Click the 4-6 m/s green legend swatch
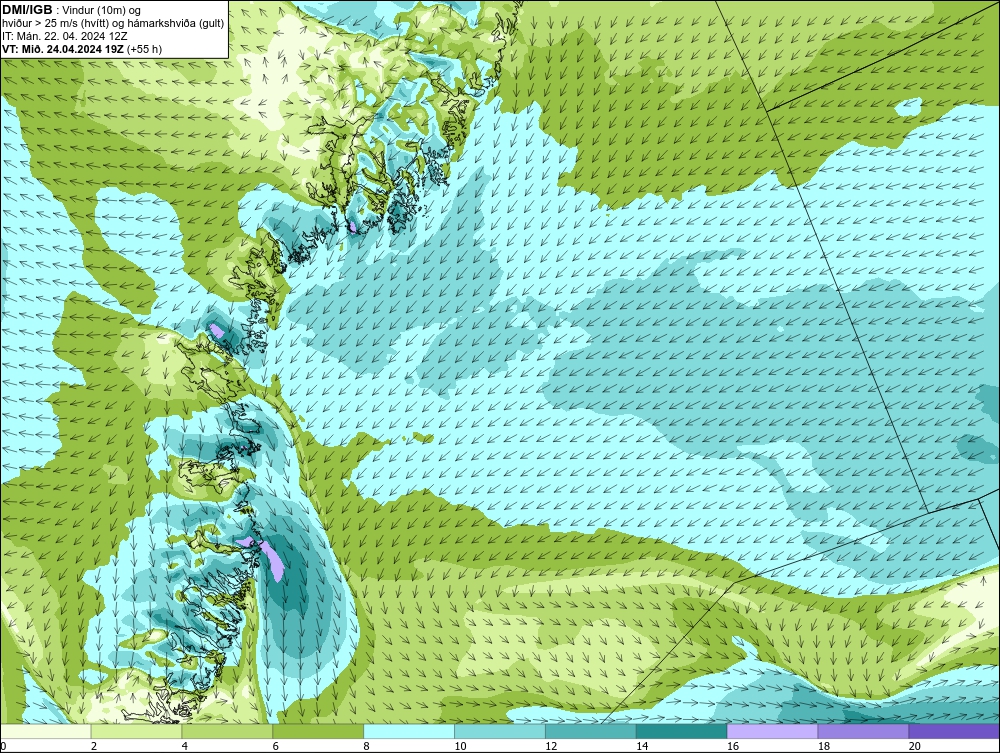The height and width of the screenshot is (753, 1000). [x=227, y=731]
